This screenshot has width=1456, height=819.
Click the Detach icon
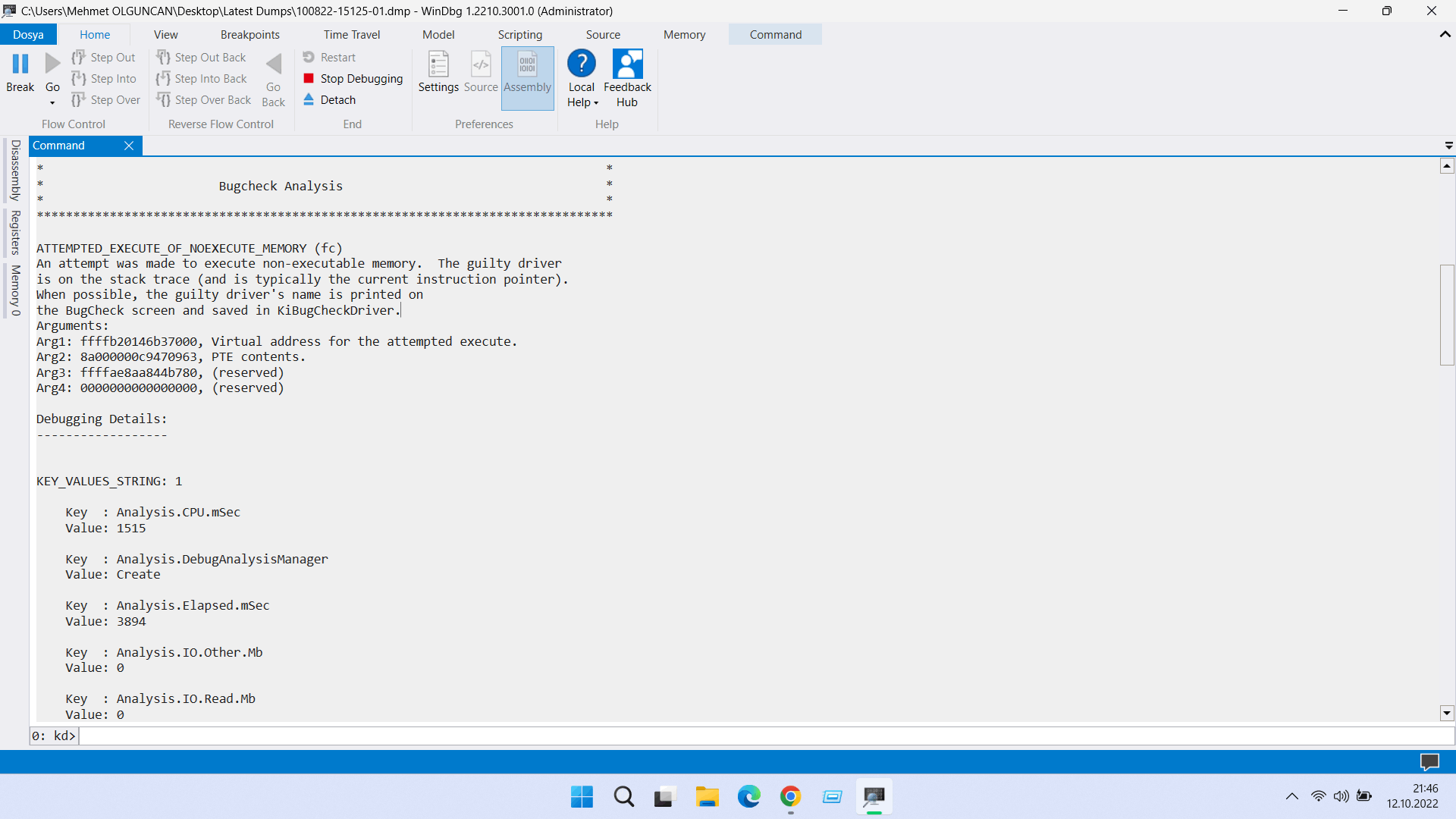[309, 99]
